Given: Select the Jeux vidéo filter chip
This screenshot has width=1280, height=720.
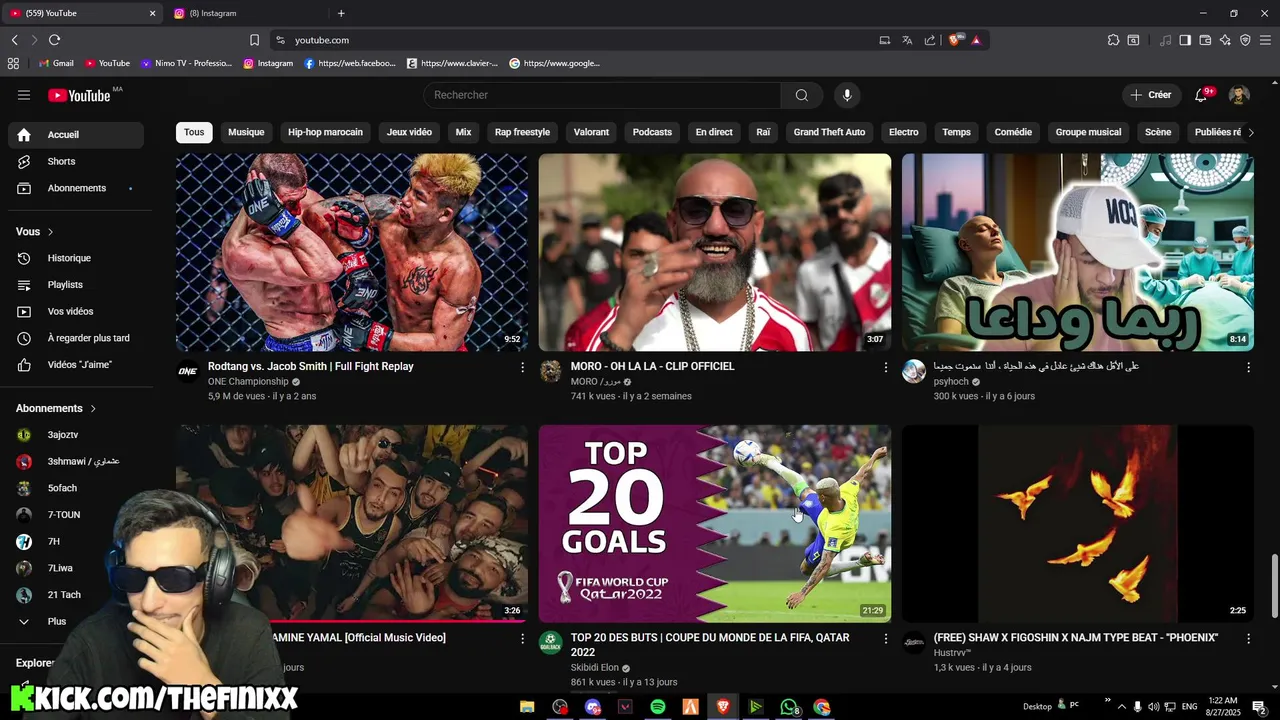Looking at the screenshot, I should click(x=409, y=132).
